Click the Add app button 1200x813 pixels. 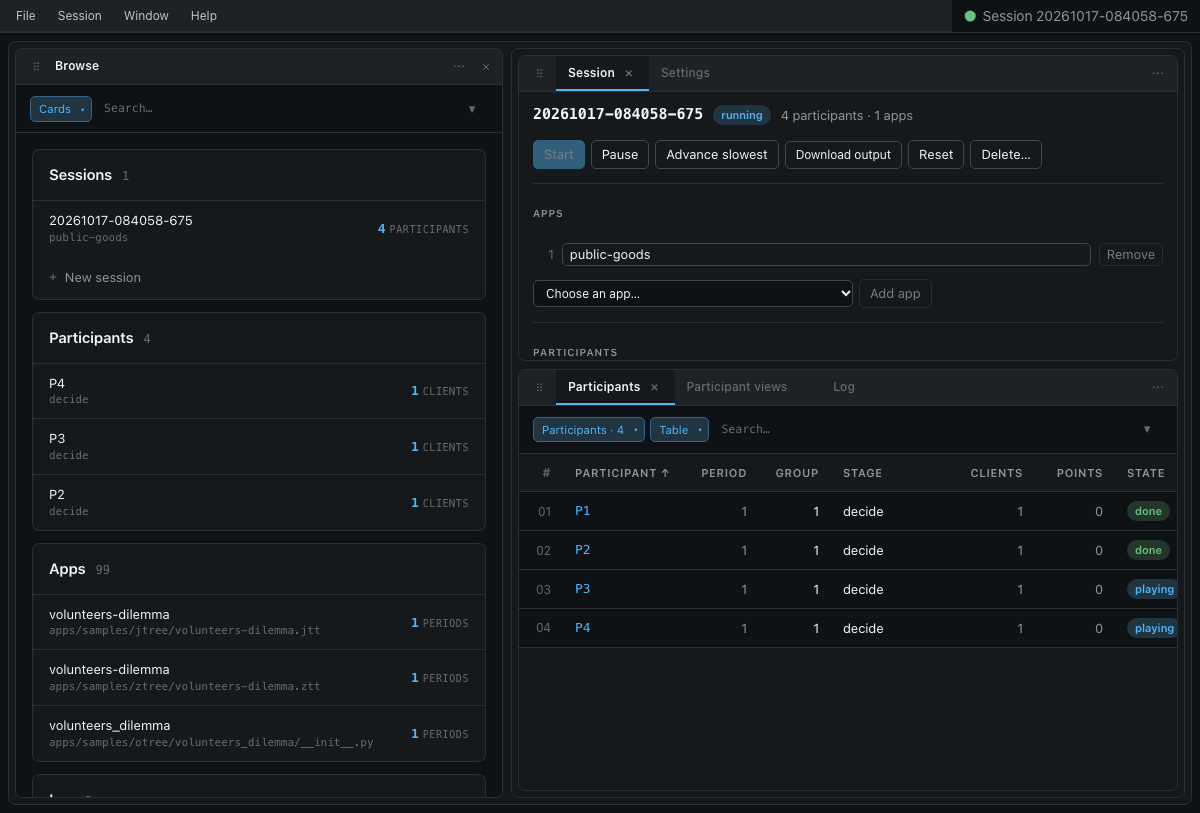[x=895, y=294]
